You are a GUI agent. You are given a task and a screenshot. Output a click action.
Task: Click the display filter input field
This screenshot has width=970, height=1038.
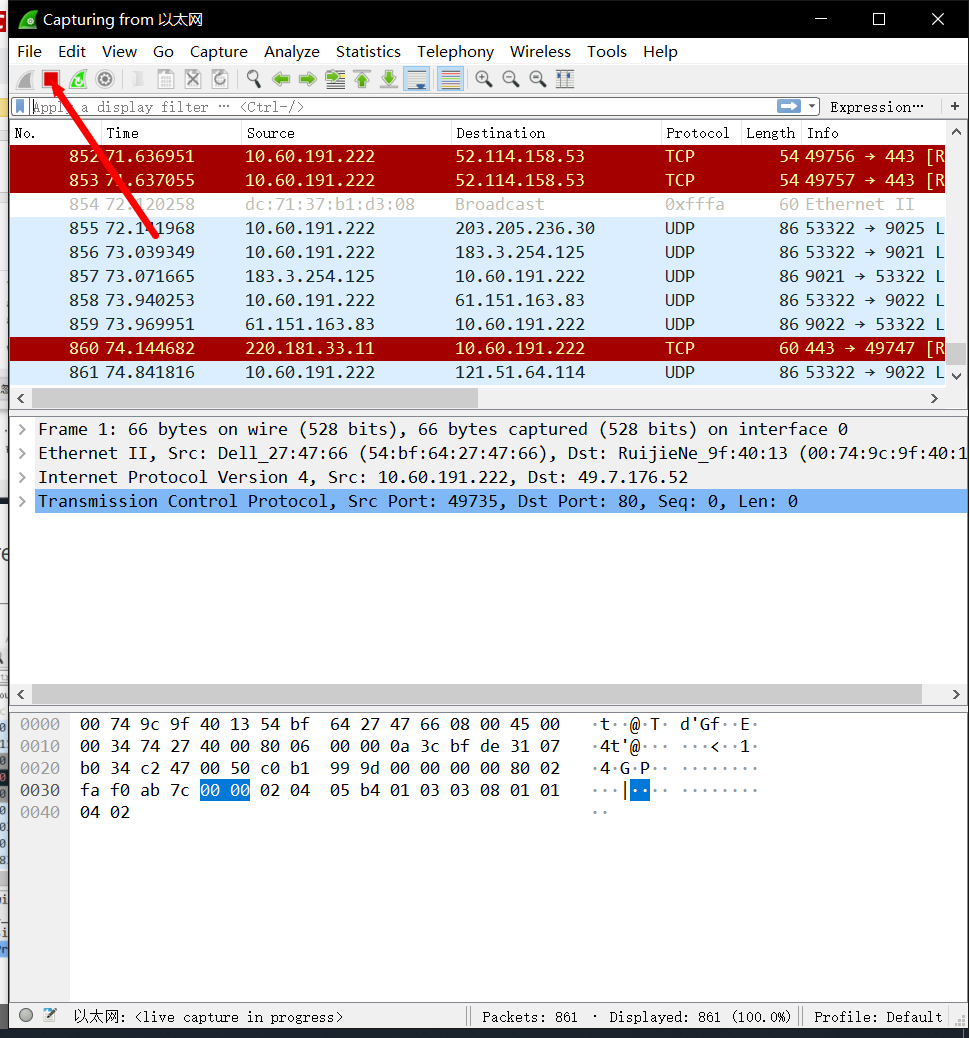pyautogui.click(x=404, y=107)
